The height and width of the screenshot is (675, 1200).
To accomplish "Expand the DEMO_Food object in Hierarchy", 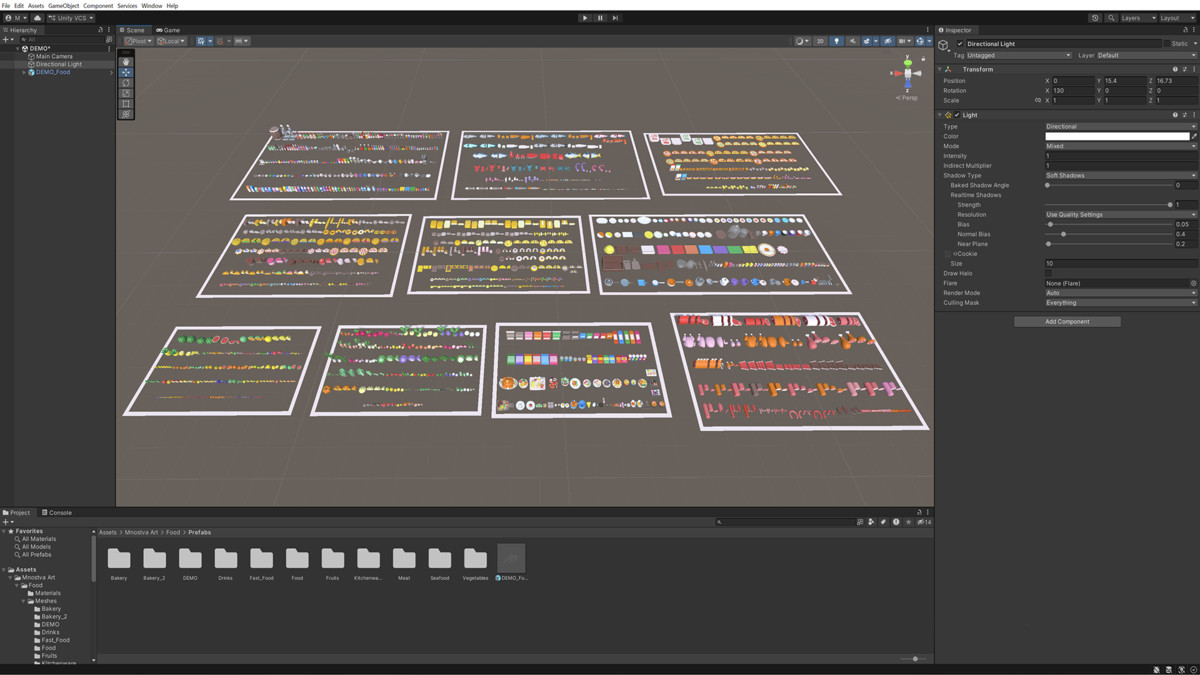I will pyautogui.click(x=24, y=72).
